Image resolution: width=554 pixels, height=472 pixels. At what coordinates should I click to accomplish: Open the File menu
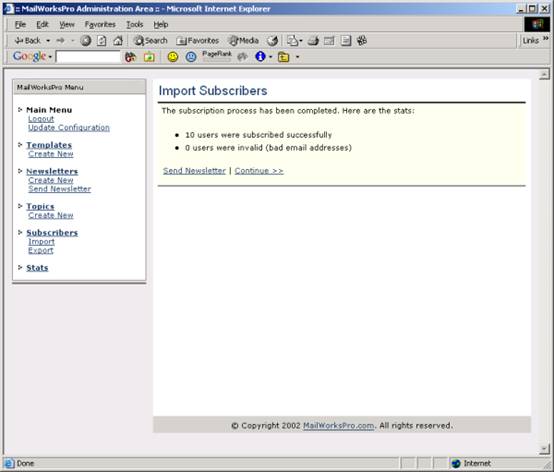pyautogui.click(x=20, y=24)
